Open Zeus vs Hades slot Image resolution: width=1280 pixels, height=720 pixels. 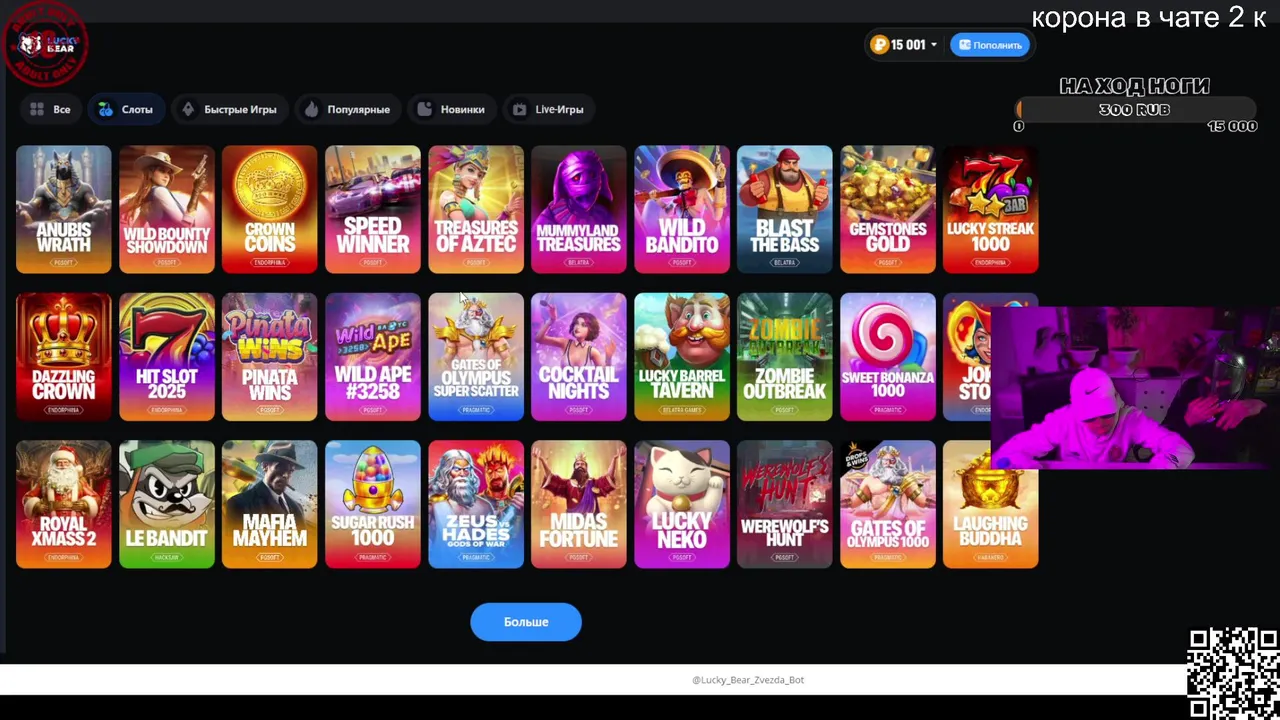point(476,504)
